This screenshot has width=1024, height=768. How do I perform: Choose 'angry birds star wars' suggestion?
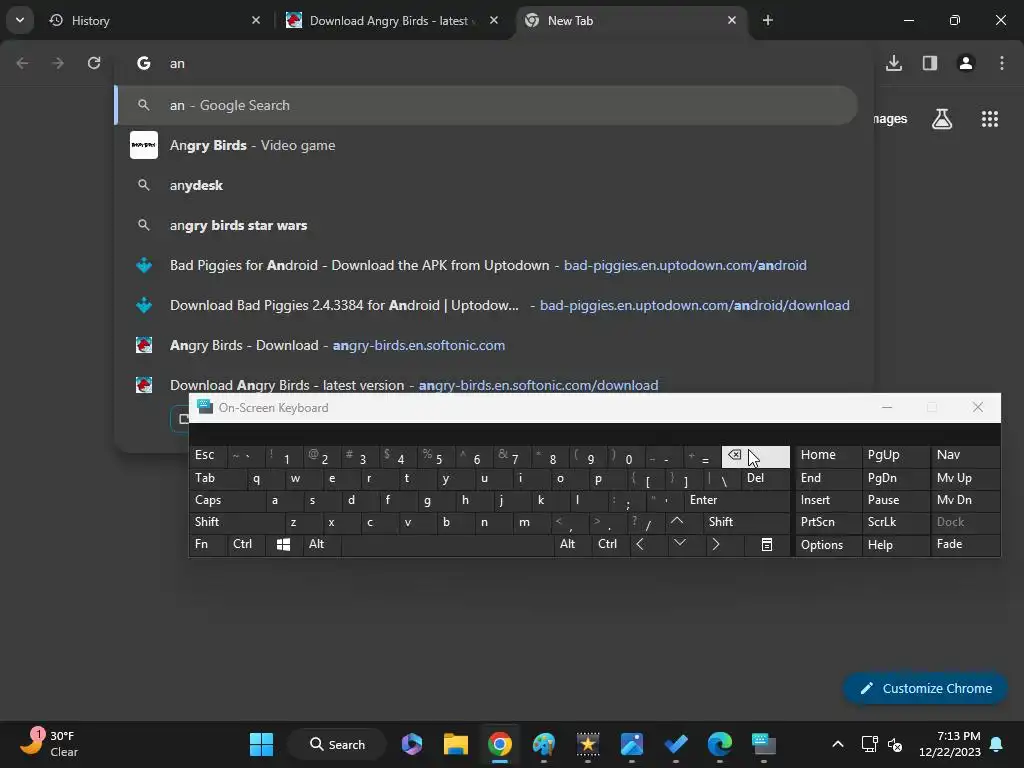(x=487, y=225)
